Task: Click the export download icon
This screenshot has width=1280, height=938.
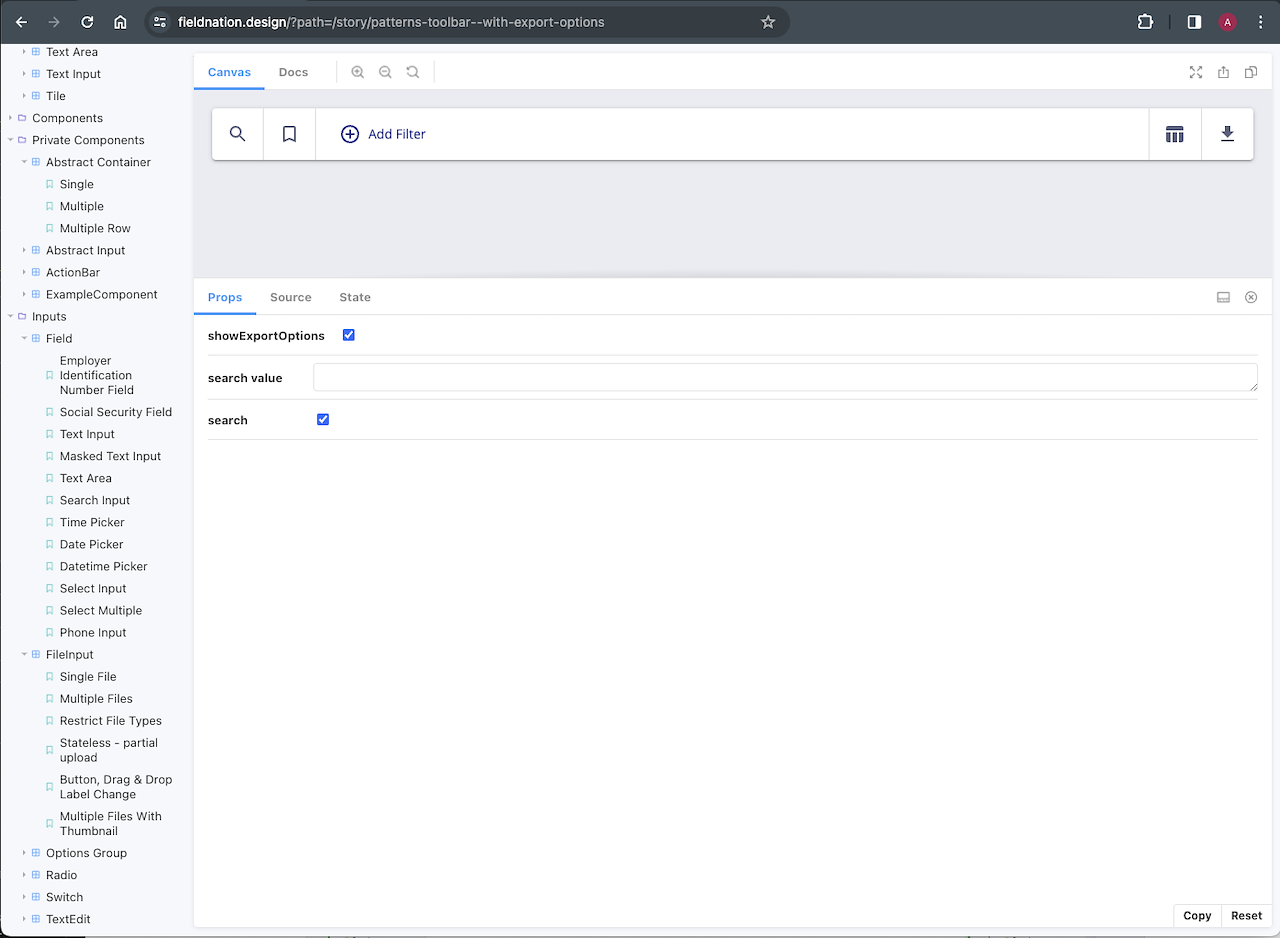Action: coord(1227,134)
